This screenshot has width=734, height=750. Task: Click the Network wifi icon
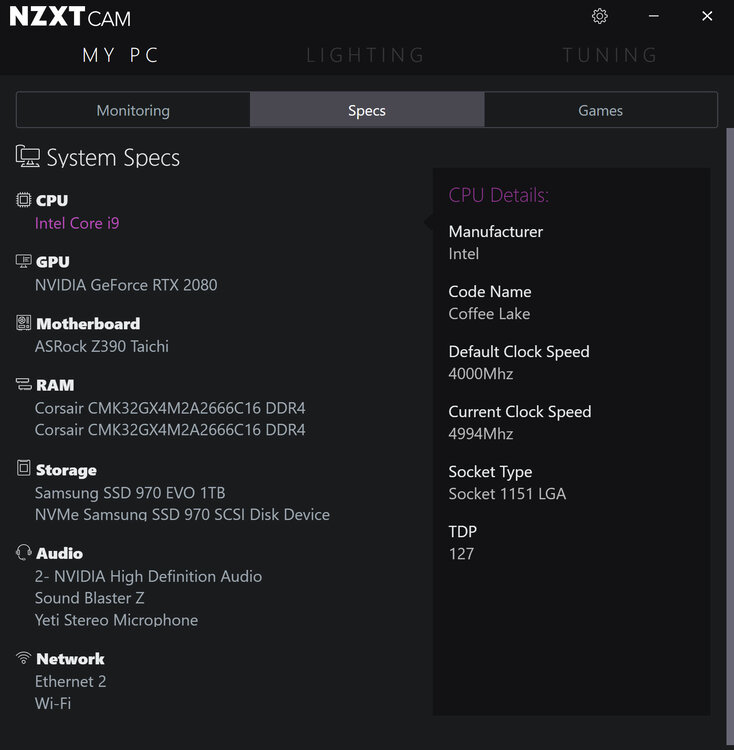23,658
